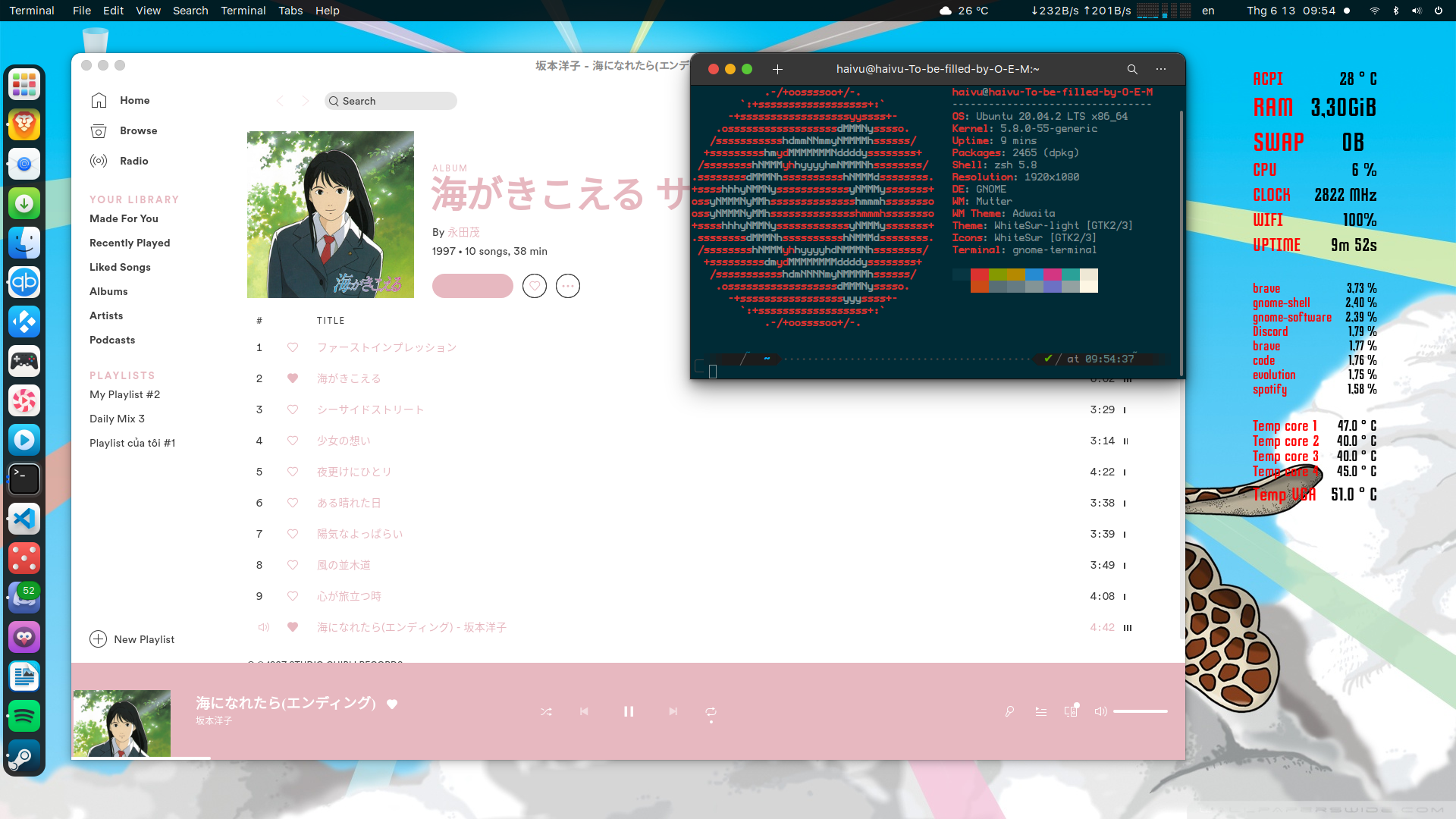Screen dimensions: 1456x819
Task: Open the Daily Mix 3 playlist
Action: tap(117, 419)
